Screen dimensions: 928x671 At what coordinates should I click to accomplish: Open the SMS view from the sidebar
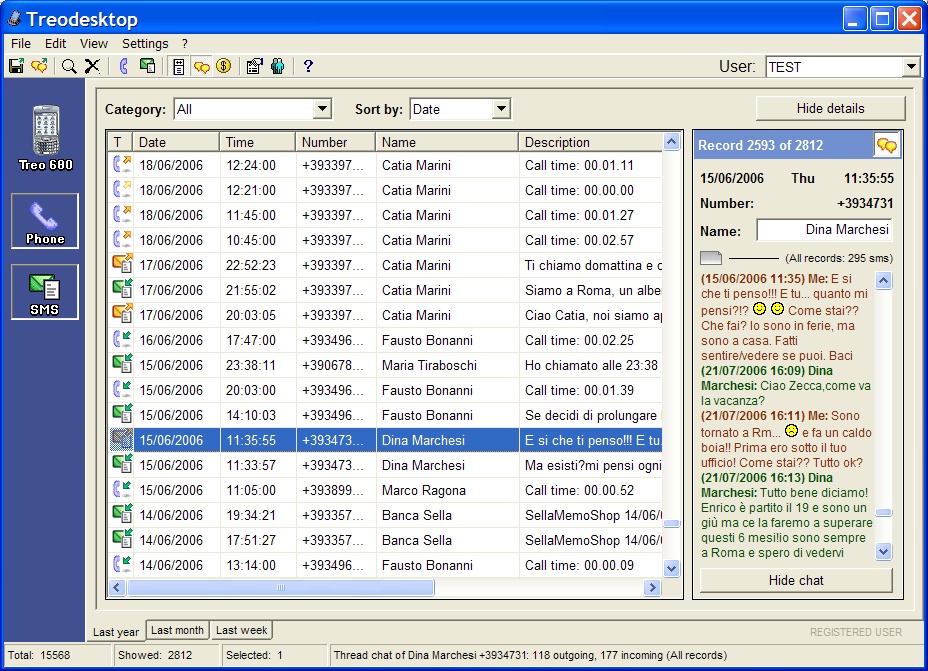coord(44,292)
